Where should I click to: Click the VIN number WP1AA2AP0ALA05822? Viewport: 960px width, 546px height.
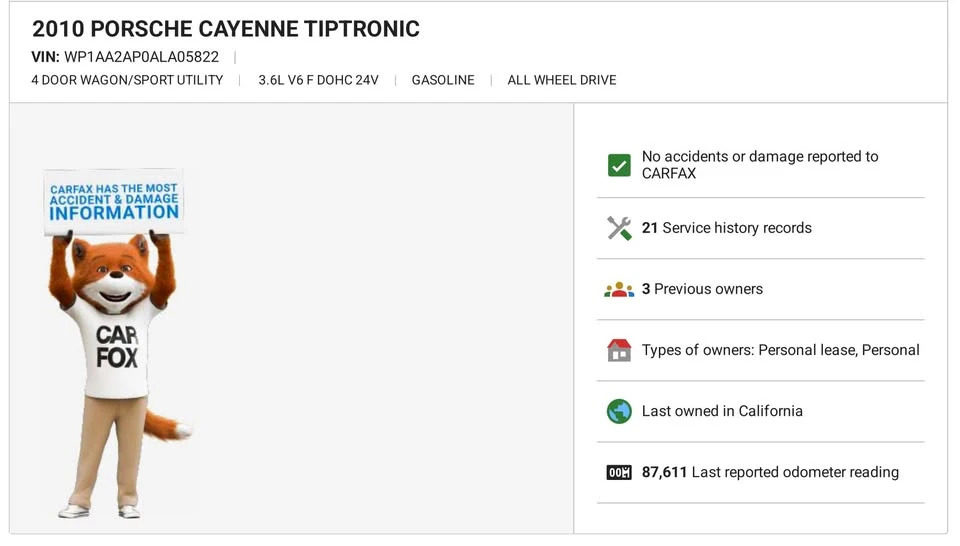pos(141,57)
